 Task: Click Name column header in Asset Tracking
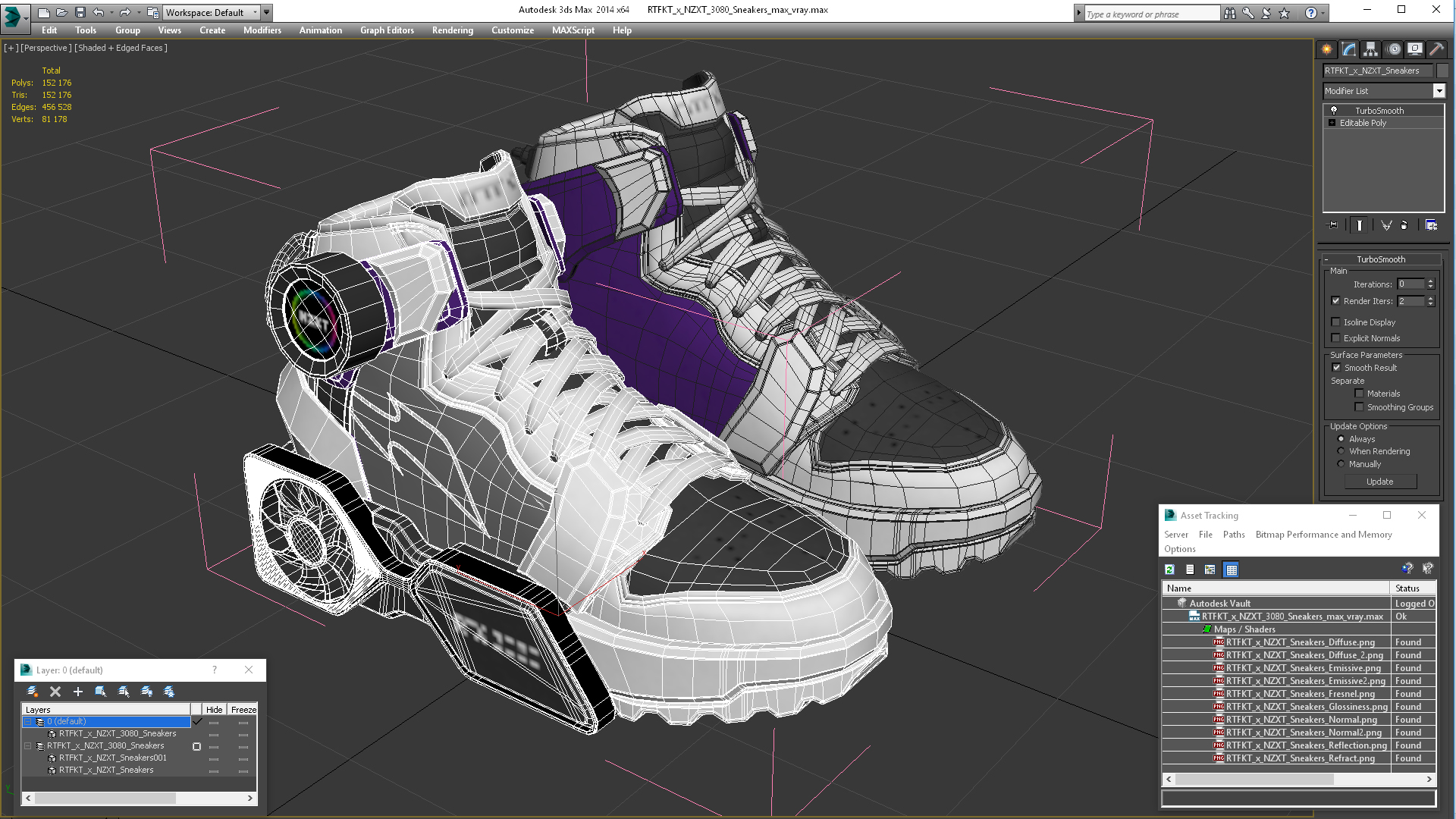[1276, 588]
